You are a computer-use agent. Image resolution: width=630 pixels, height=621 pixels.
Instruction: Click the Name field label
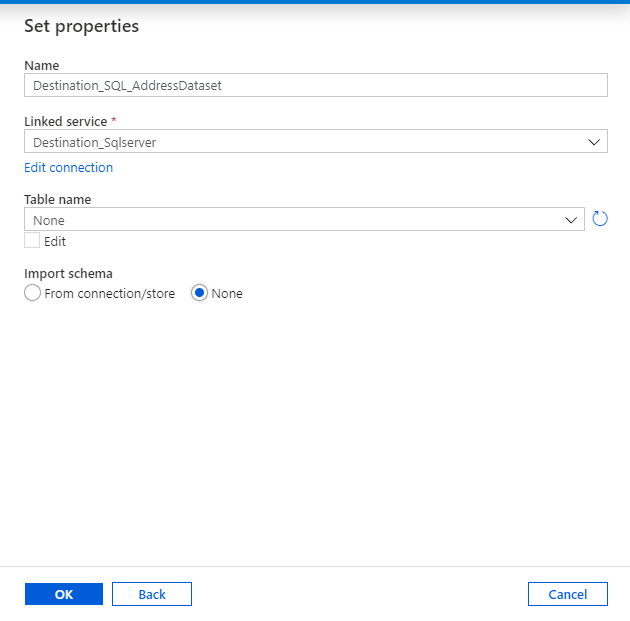click(41, 65)
